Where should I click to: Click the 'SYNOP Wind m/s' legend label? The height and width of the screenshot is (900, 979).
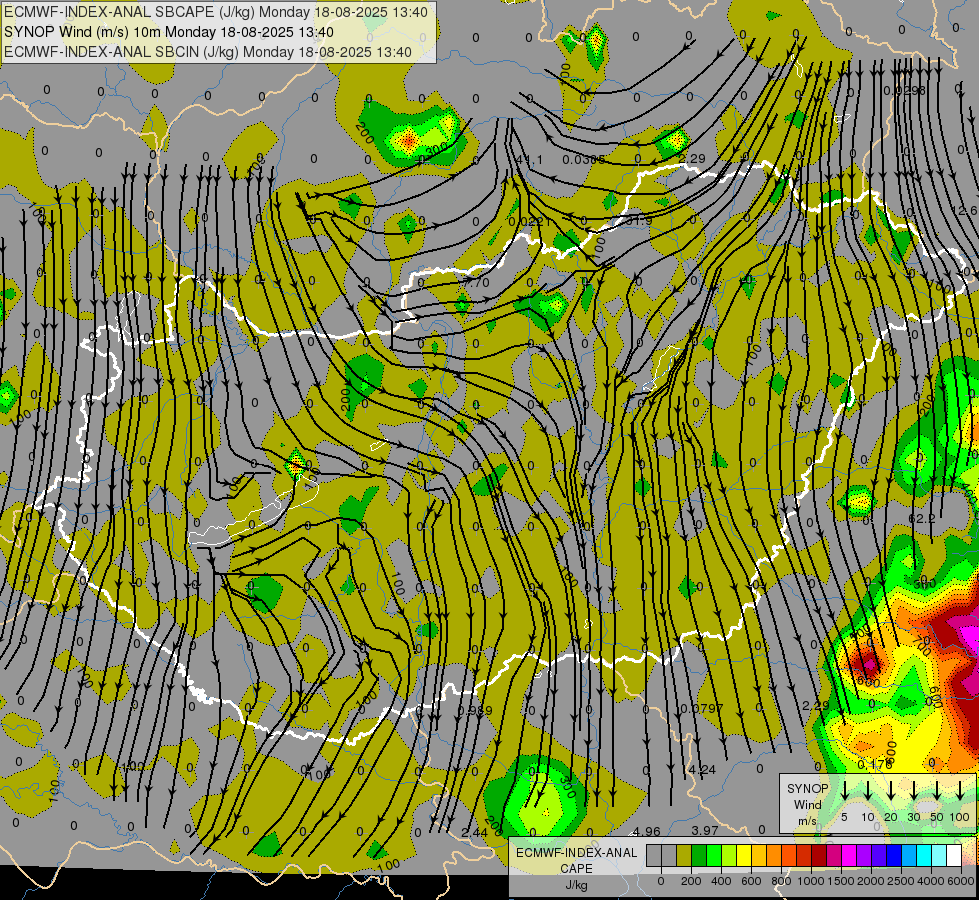[x=807, y=804]
